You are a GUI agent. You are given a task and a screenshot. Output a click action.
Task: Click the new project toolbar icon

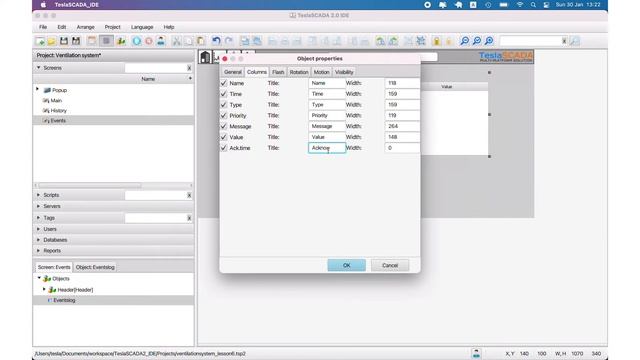pos(40,41)
